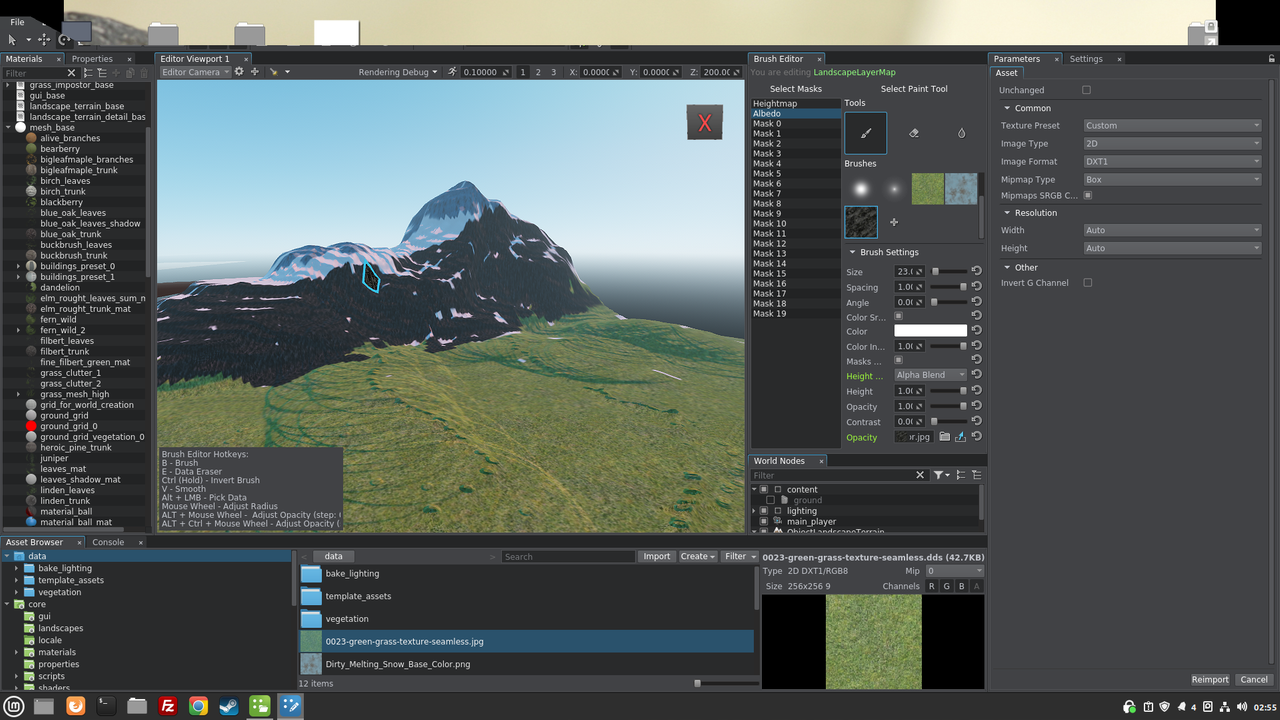
Task: Adjust the brush Size slider
Action: coord(950,272)
